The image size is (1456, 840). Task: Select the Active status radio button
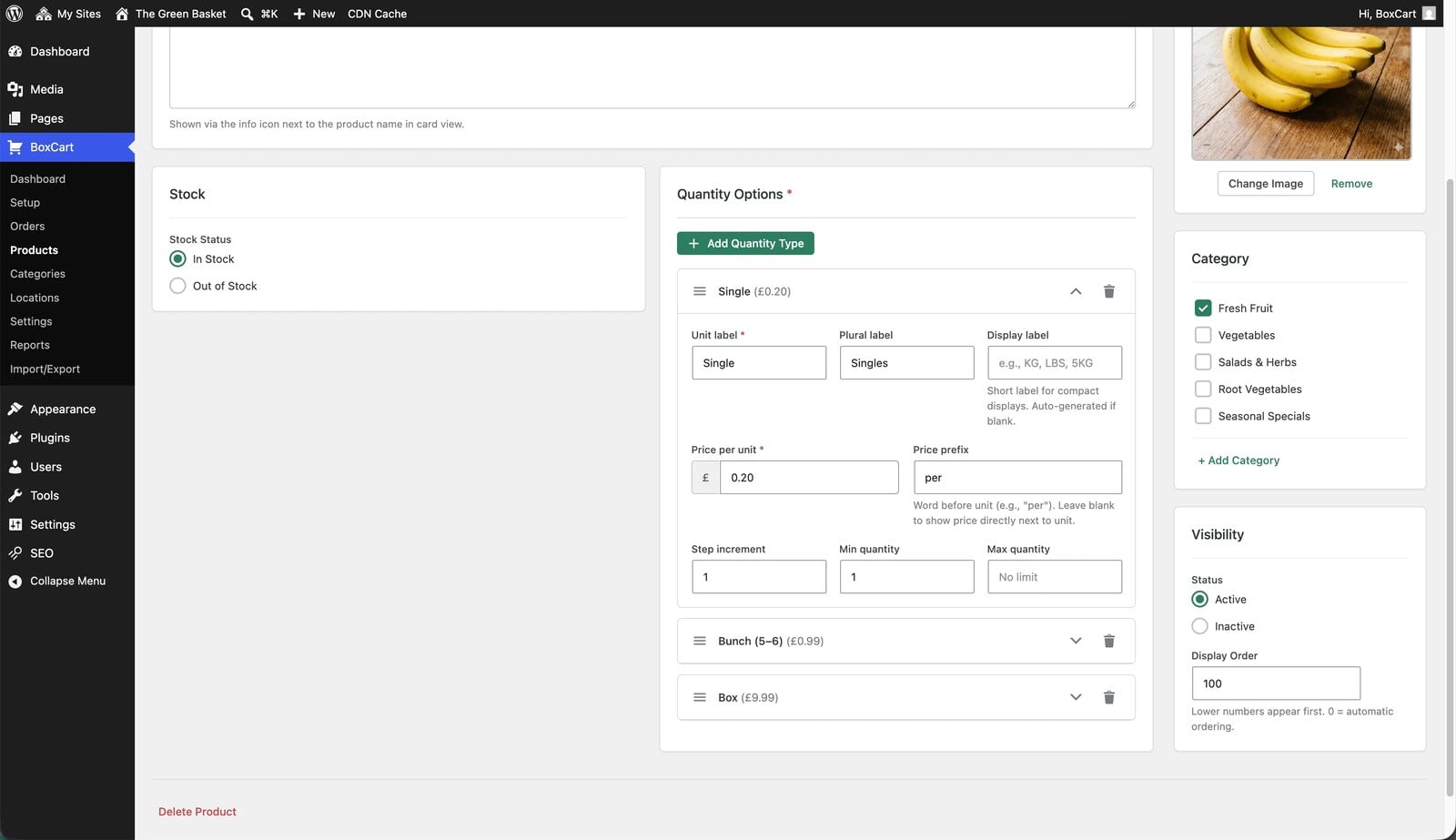point(1199,600)
